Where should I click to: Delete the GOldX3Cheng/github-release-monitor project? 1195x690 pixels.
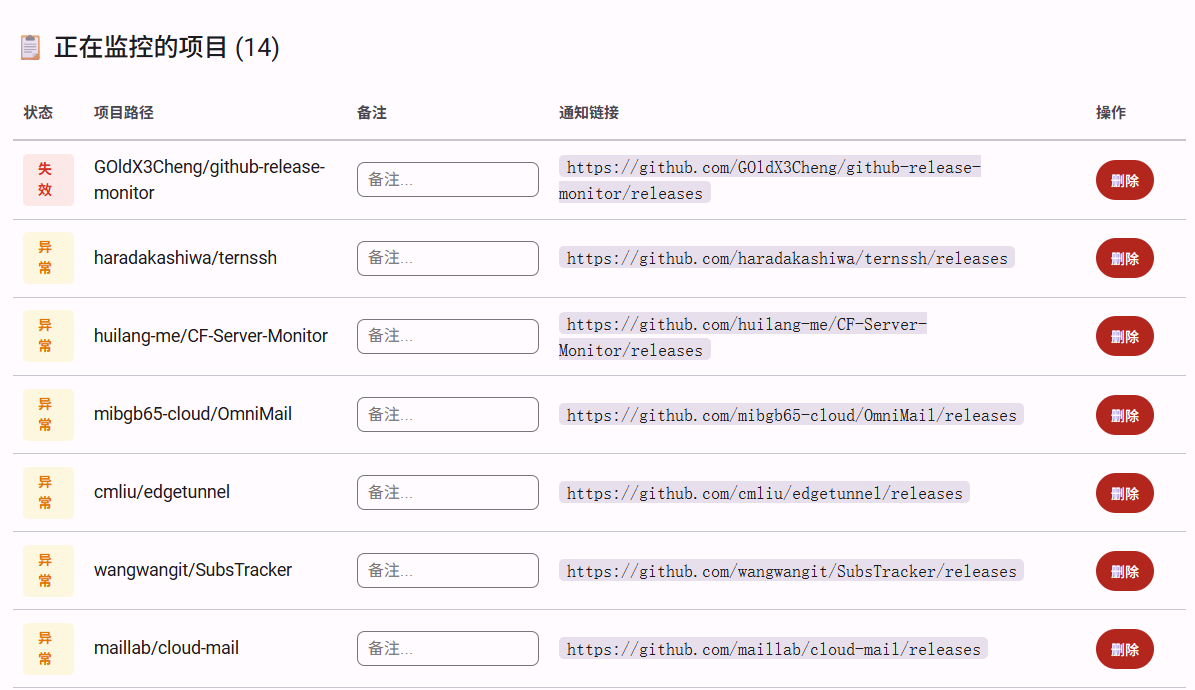(1124, 181)
